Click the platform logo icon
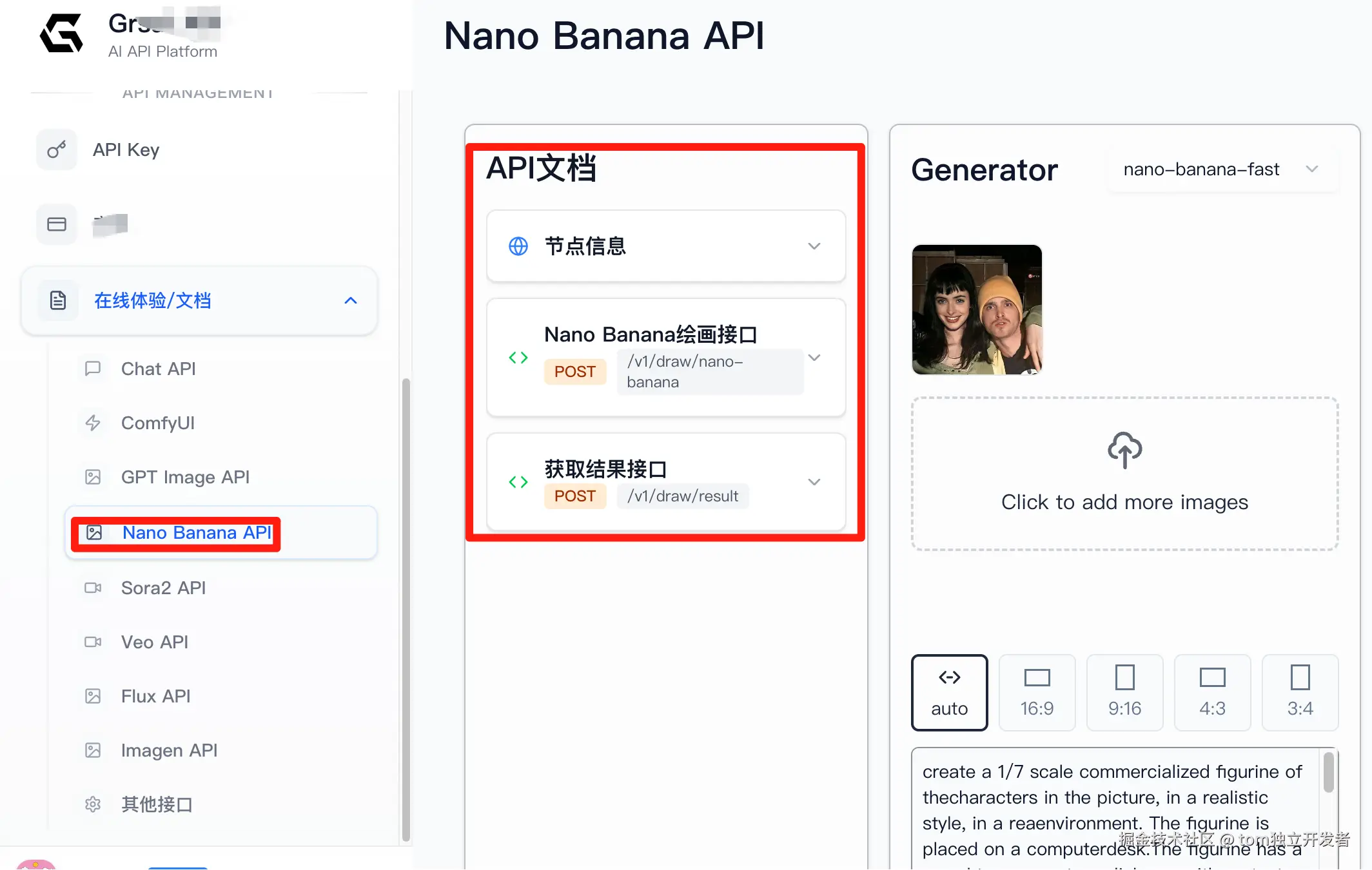Image resolution: width=1372 pixels, height=870 pixels. tap(62, 34)
